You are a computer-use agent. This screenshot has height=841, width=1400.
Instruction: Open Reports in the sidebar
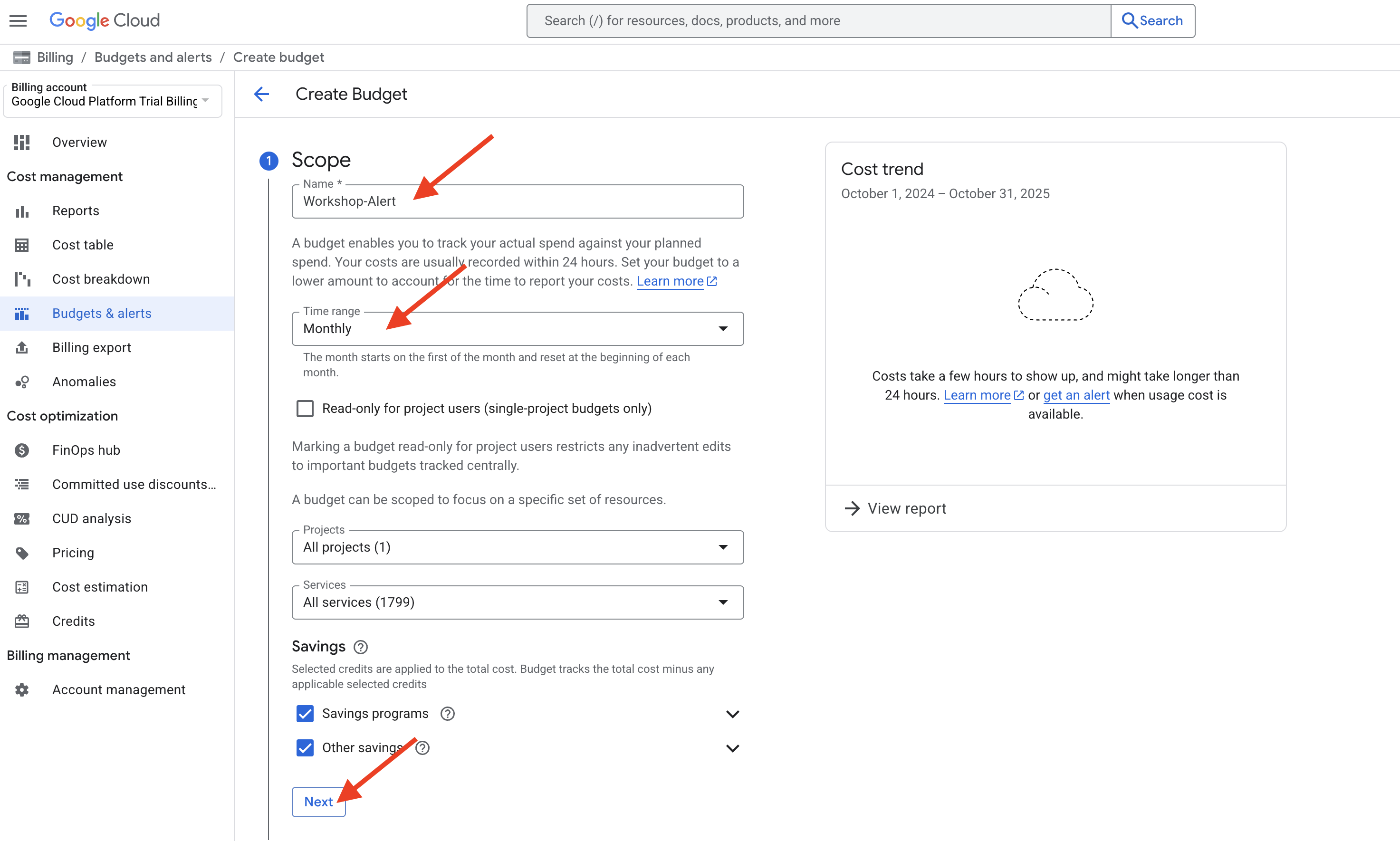76,211
